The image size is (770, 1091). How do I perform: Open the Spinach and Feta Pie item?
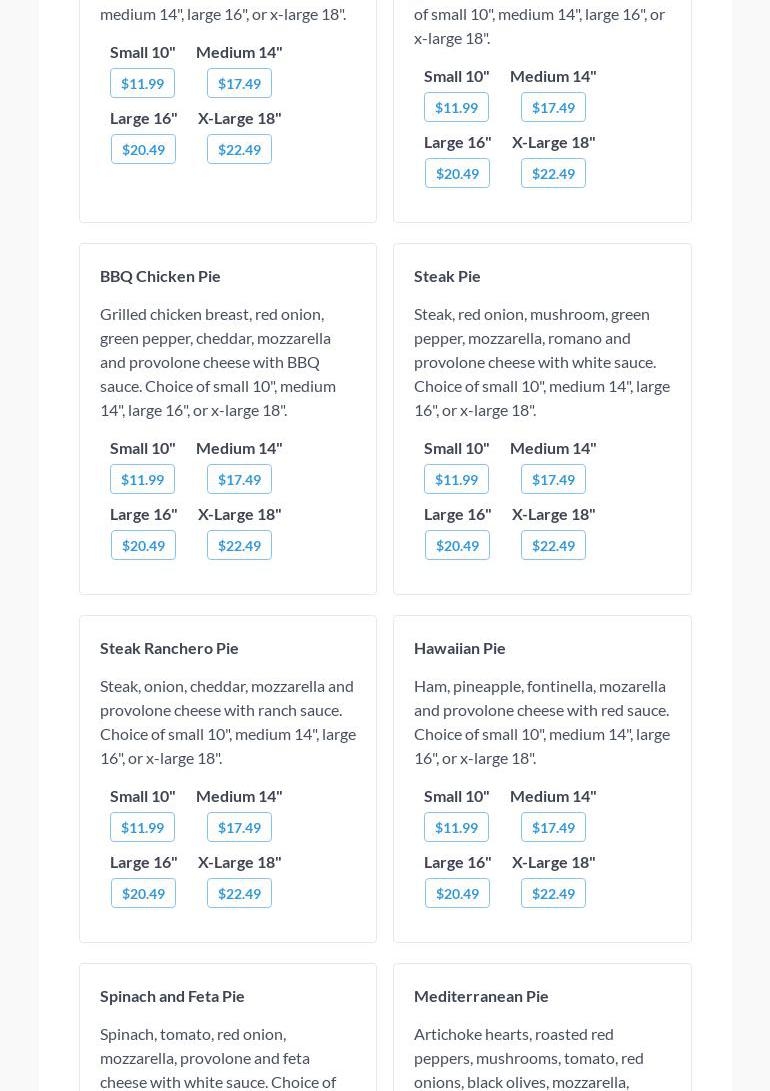tap(172, 996)
